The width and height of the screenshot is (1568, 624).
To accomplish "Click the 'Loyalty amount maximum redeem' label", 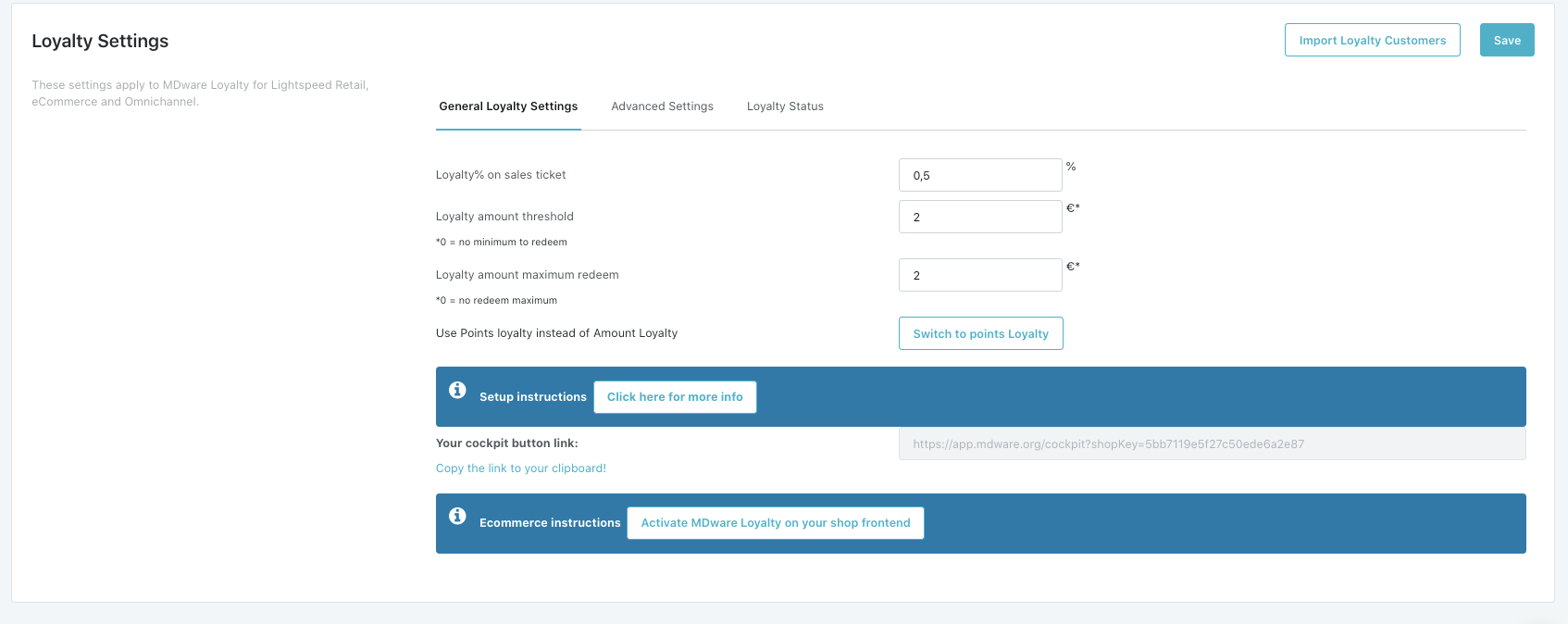I will (528, 275).
